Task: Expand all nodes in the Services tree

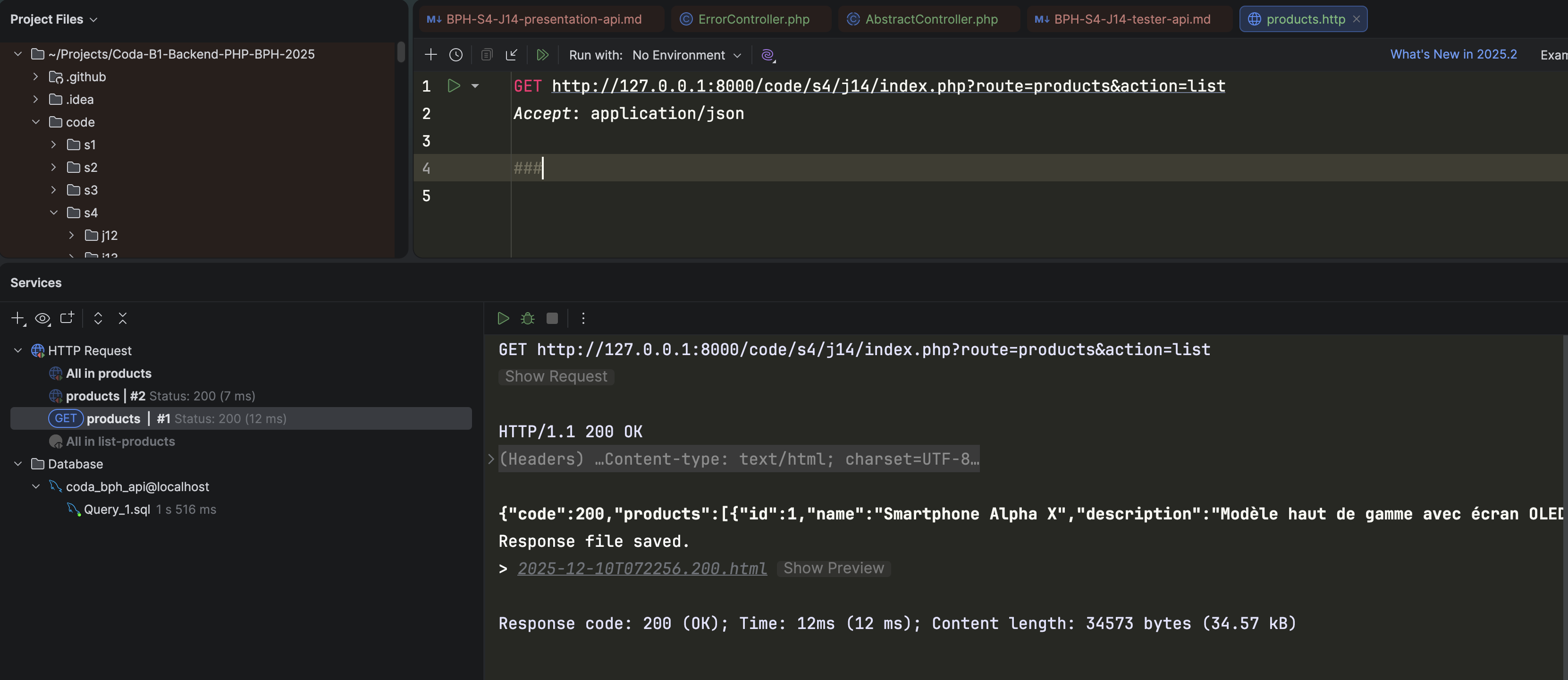Action: [97, 318]
